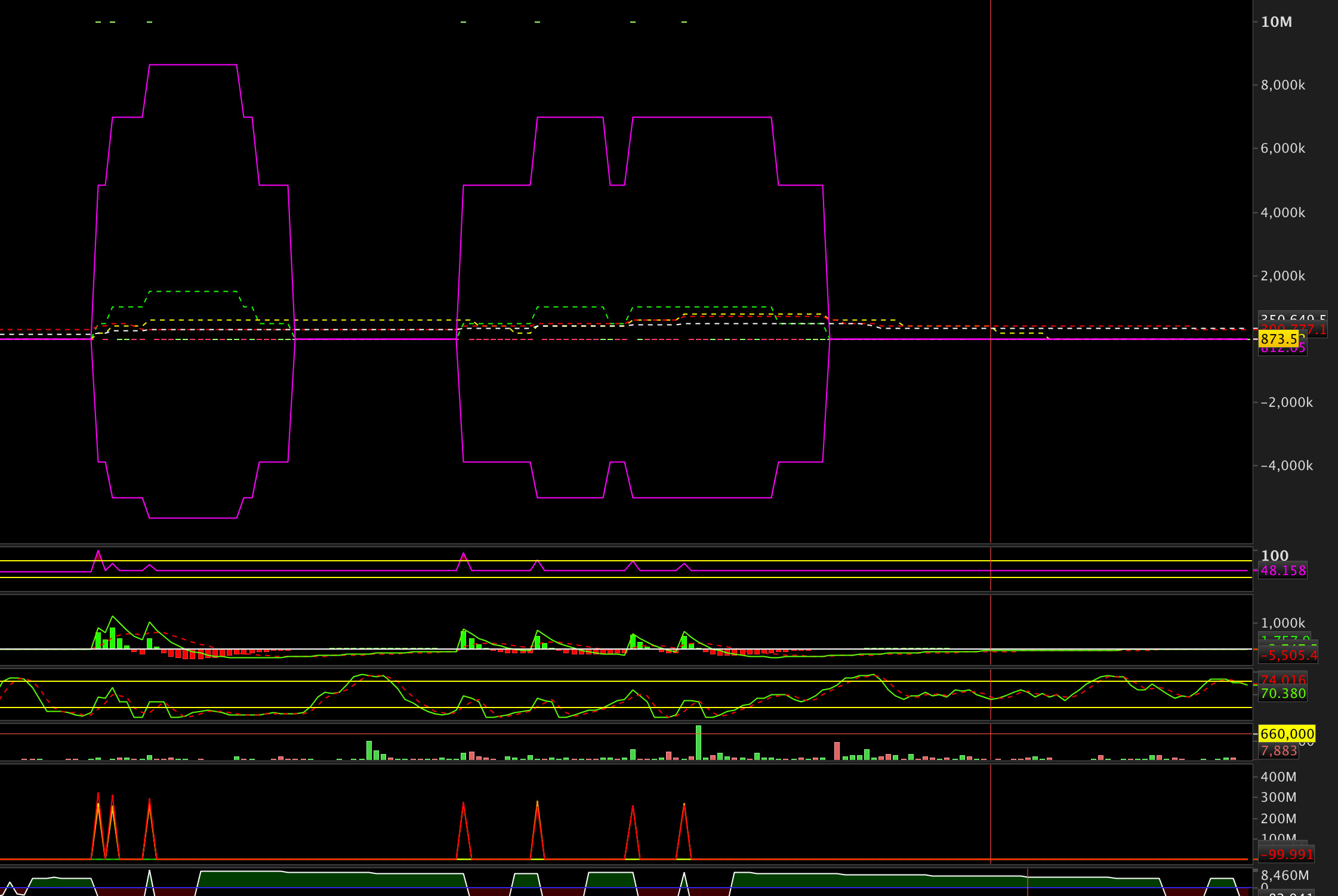Screen dimensions: 1338x896
Task: Click the tall pink bar in volume panel
Action: 837,750
